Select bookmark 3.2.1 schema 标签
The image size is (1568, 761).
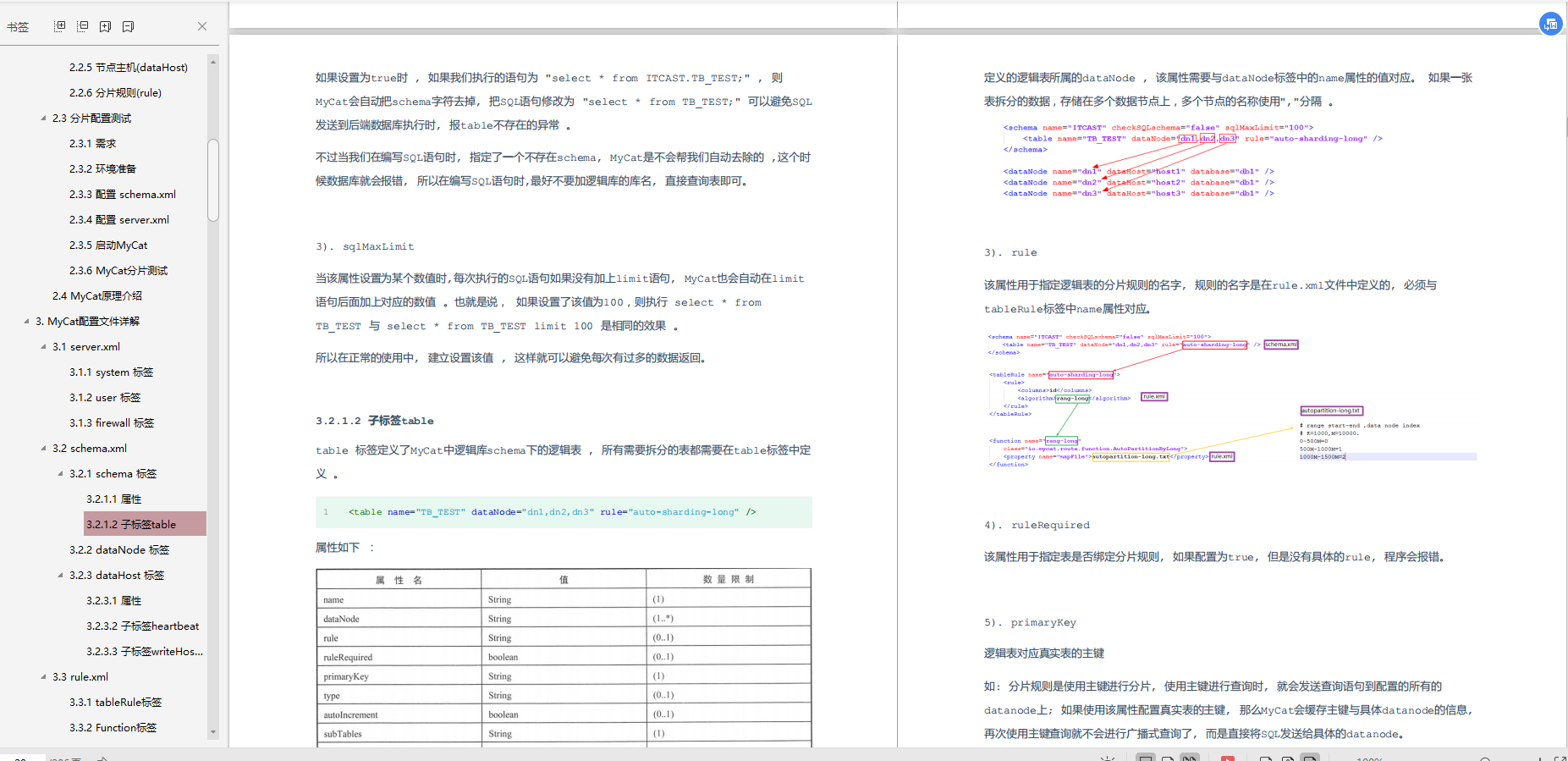point(113,473)
